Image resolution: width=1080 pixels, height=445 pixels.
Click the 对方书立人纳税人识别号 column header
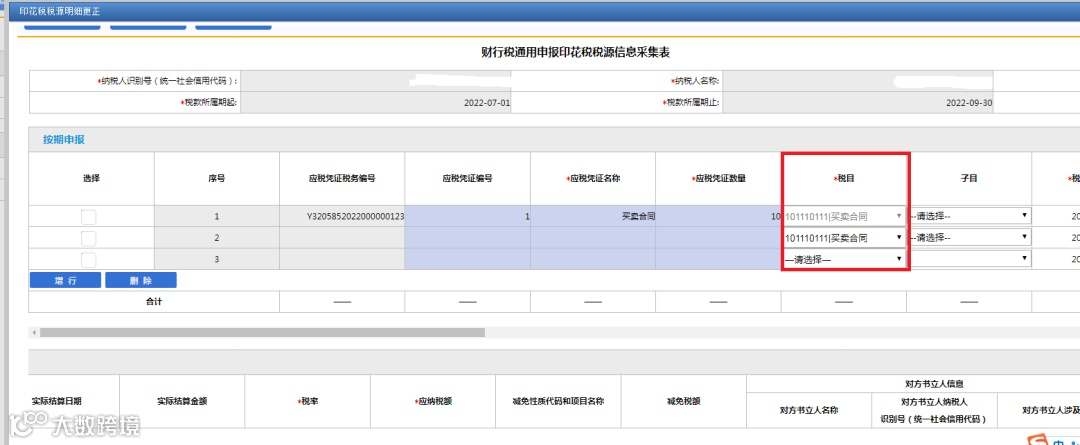(934, 410)
